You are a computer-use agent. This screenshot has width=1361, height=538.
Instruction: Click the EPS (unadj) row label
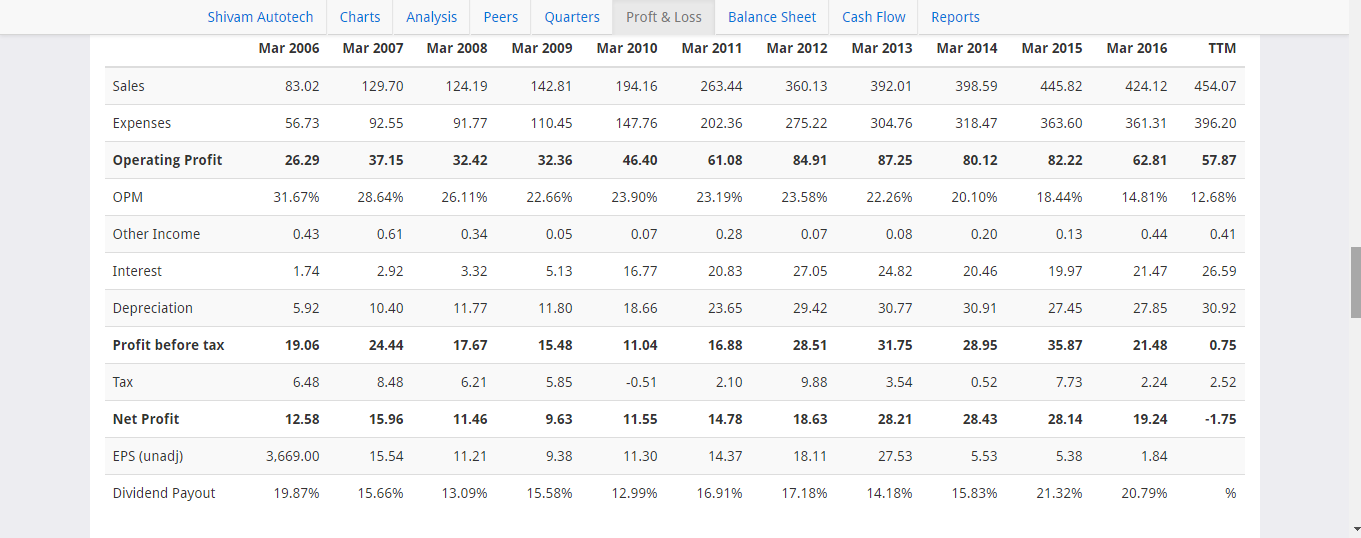coord(148,456)
